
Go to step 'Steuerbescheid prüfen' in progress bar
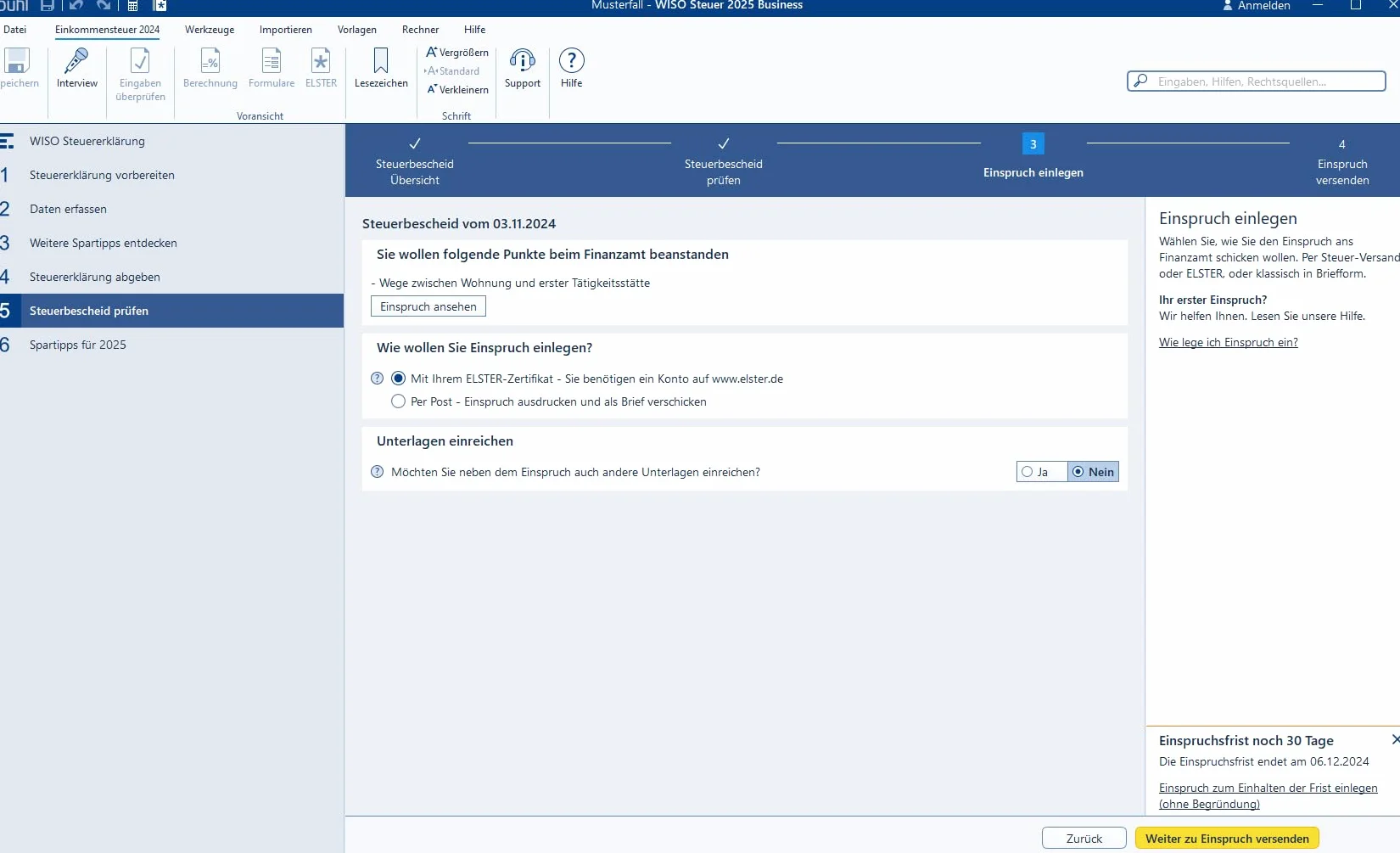pyautogui.click(x=724, y=161)
